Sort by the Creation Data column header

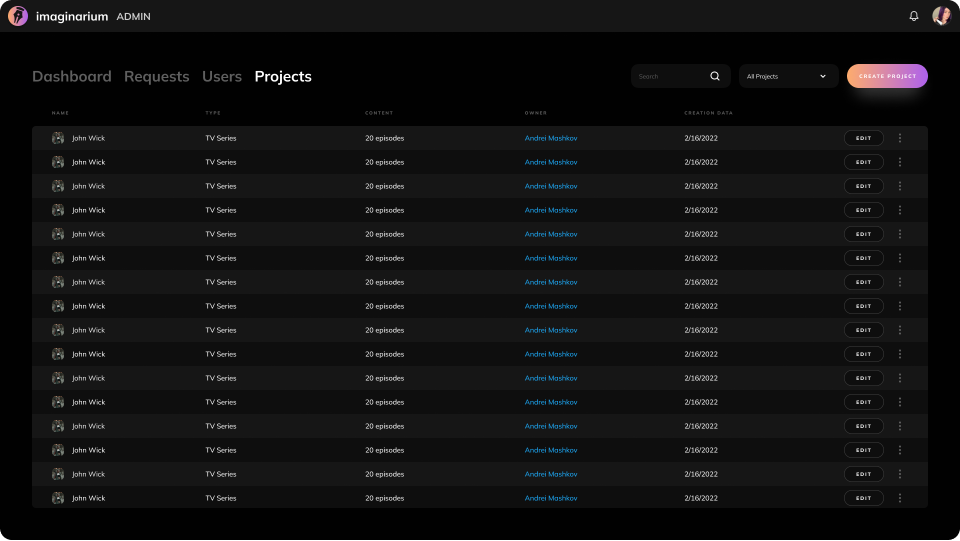tap(708, 113)
